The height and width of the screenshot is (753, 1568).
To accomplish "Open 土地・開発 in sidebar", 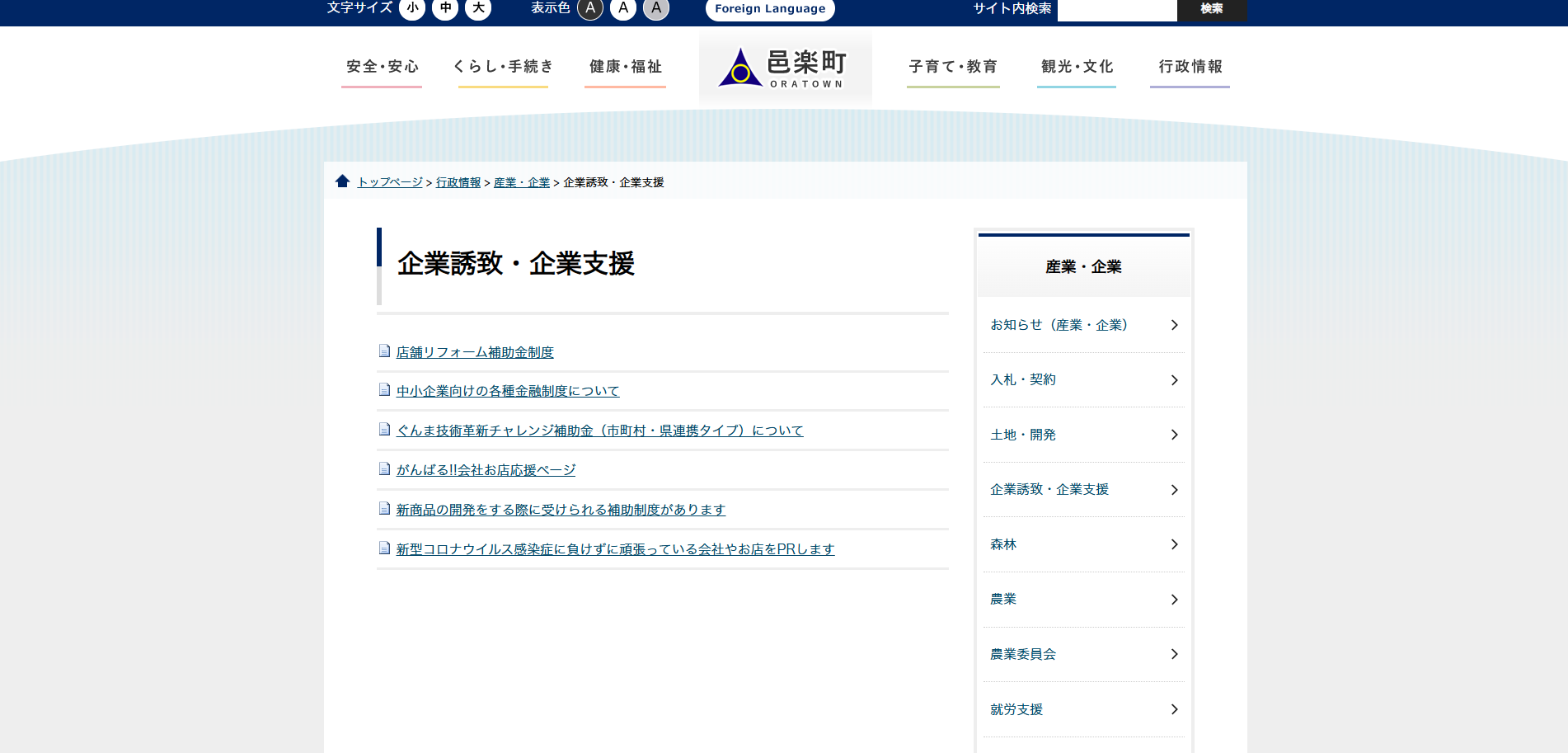I will click(x=1083, y=435).
